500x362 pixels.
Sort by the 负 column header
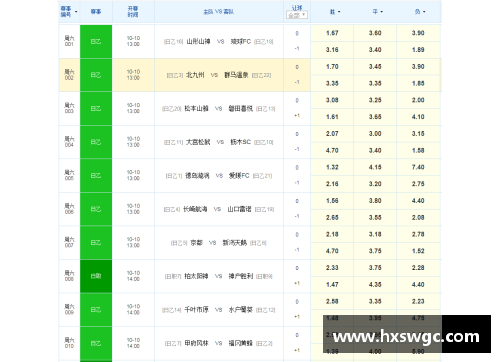pos(420,12)
